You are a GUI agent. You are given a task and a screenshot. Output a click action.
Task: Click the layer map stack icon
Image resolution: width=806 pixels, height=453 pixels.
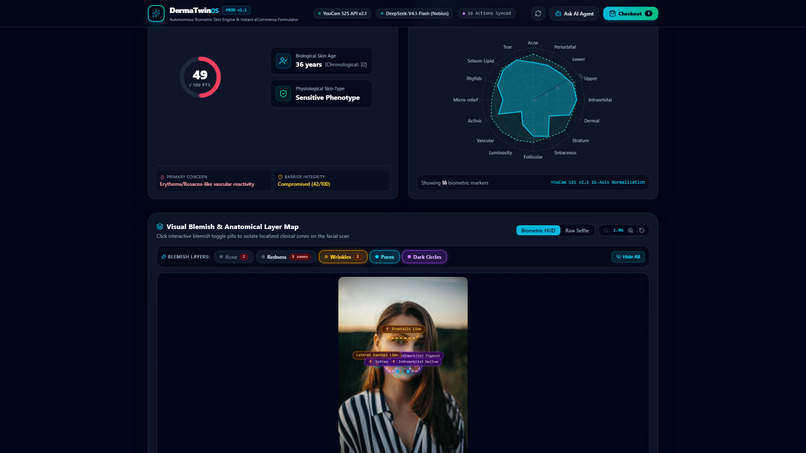(160, 226)
